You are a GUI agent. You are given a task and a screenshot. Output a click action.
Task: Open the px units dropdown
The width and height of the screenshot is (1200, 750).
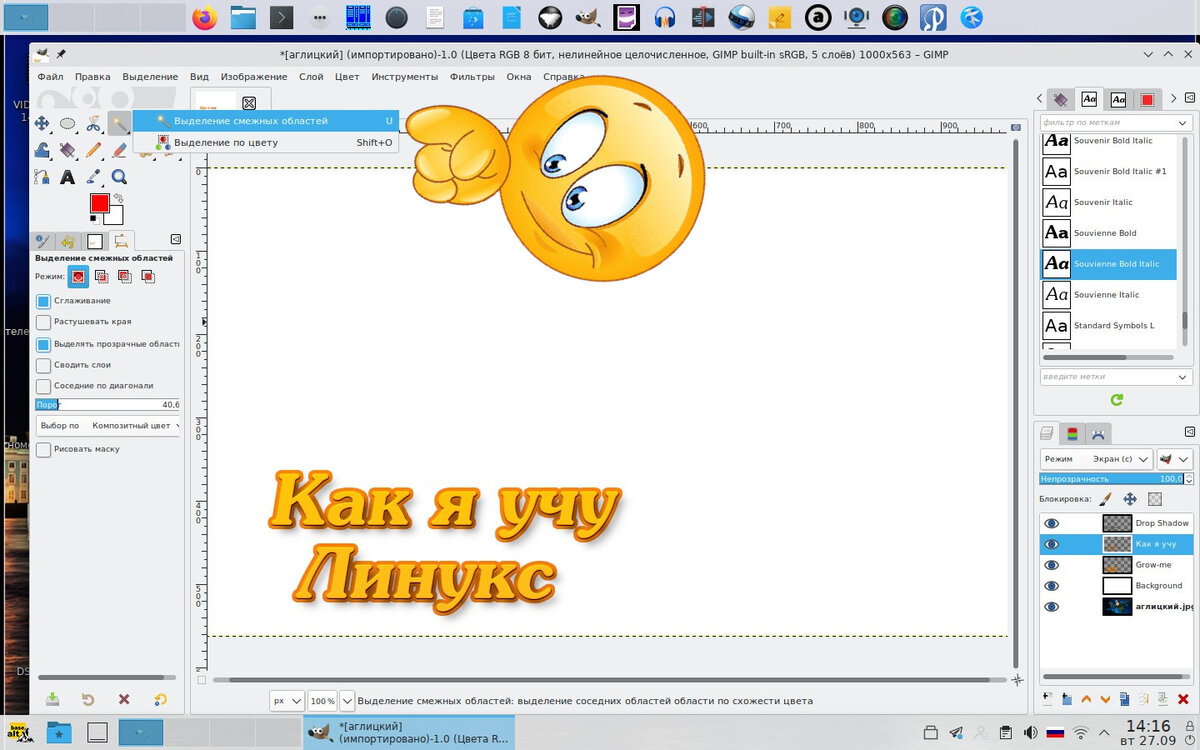(x=287, y=701)
